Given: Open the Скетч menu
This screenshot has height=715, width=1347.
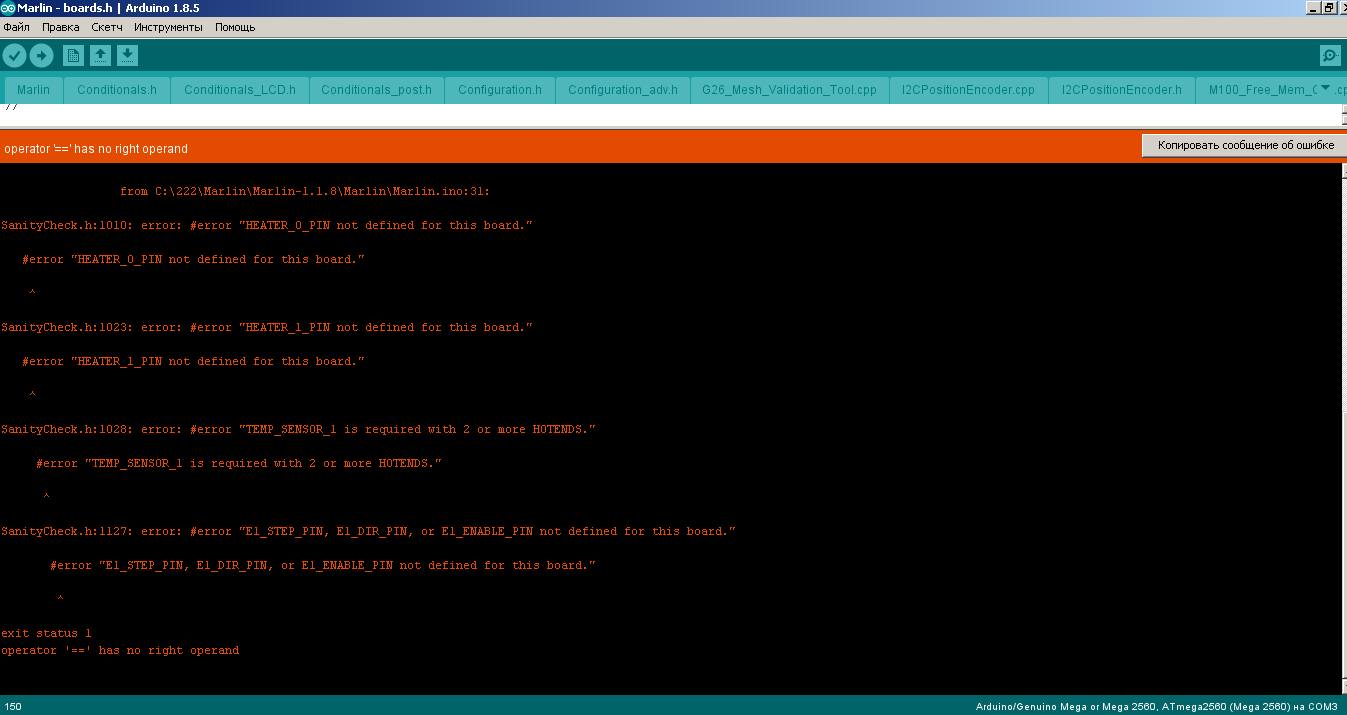Looking at the screenshot, I should [106, 27].
